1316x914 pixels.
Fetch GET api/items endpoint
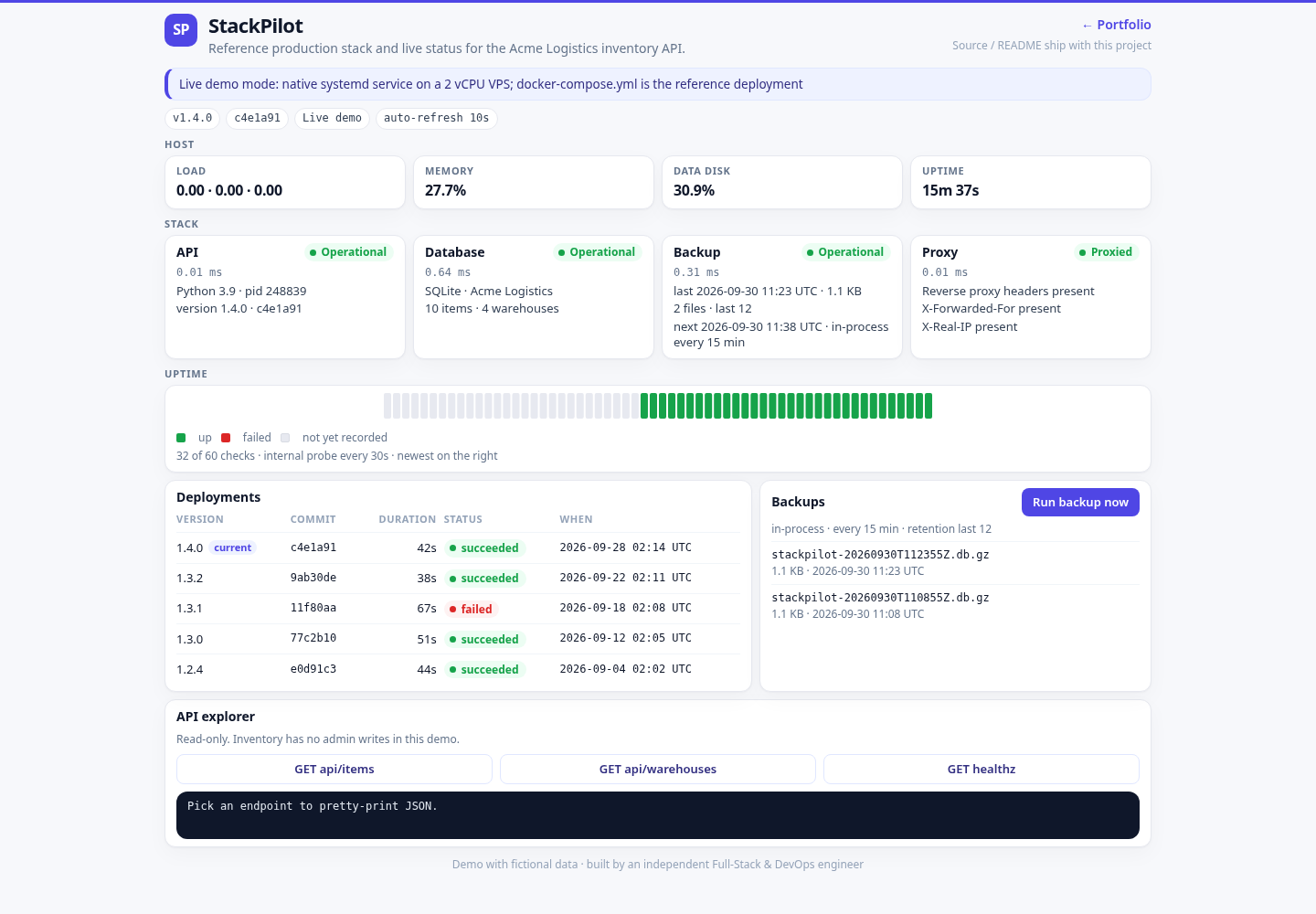tap(334, 770)
